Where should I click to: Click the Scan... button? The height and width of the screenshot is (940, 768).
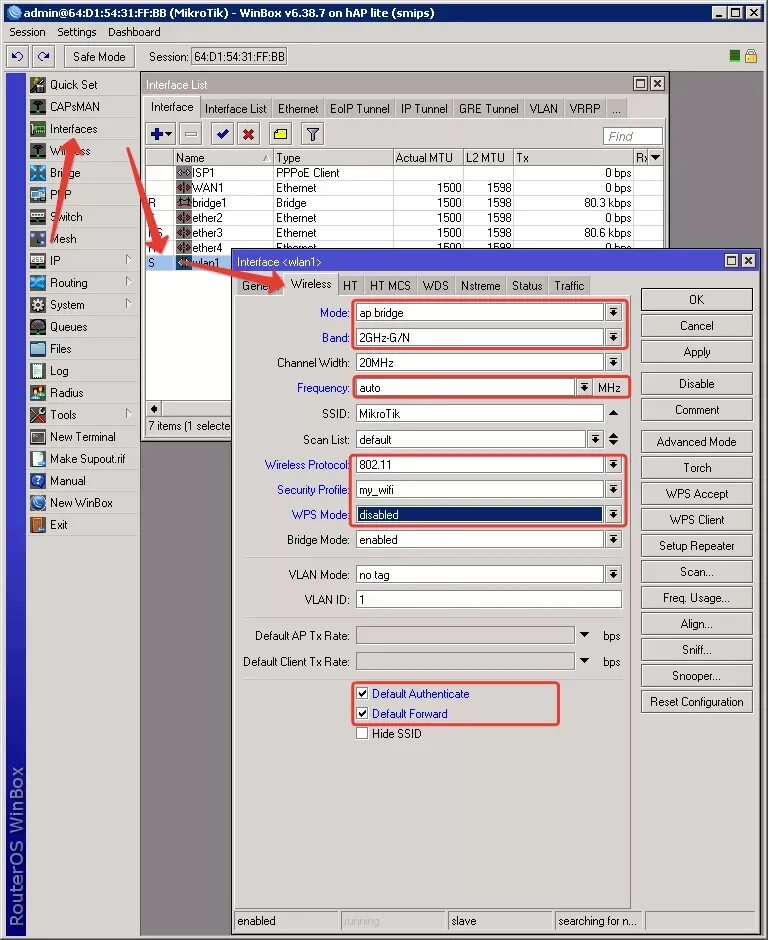click(697, 572)
